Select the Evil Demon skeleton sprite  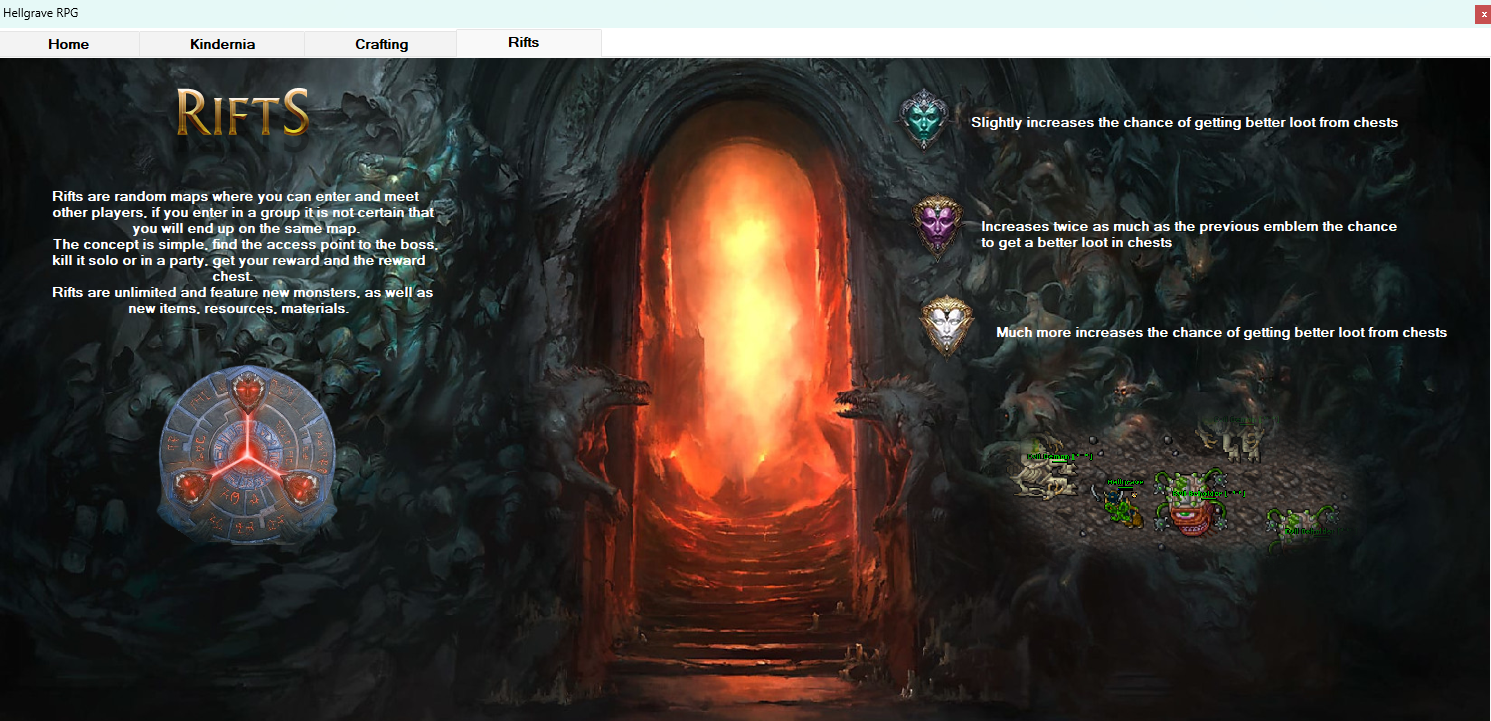1041,474
